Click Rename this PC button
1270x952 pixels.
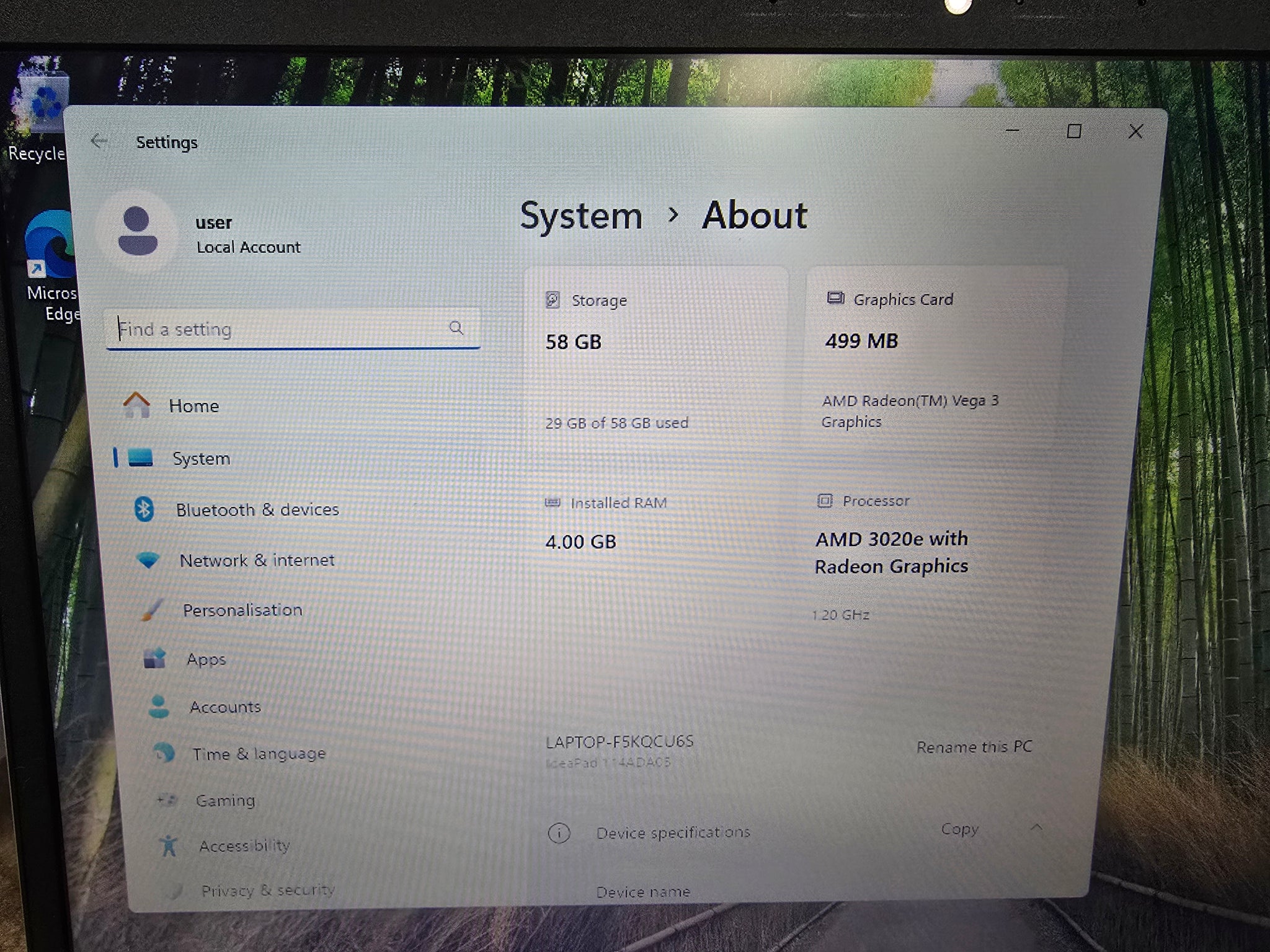(x=974, y=747)
